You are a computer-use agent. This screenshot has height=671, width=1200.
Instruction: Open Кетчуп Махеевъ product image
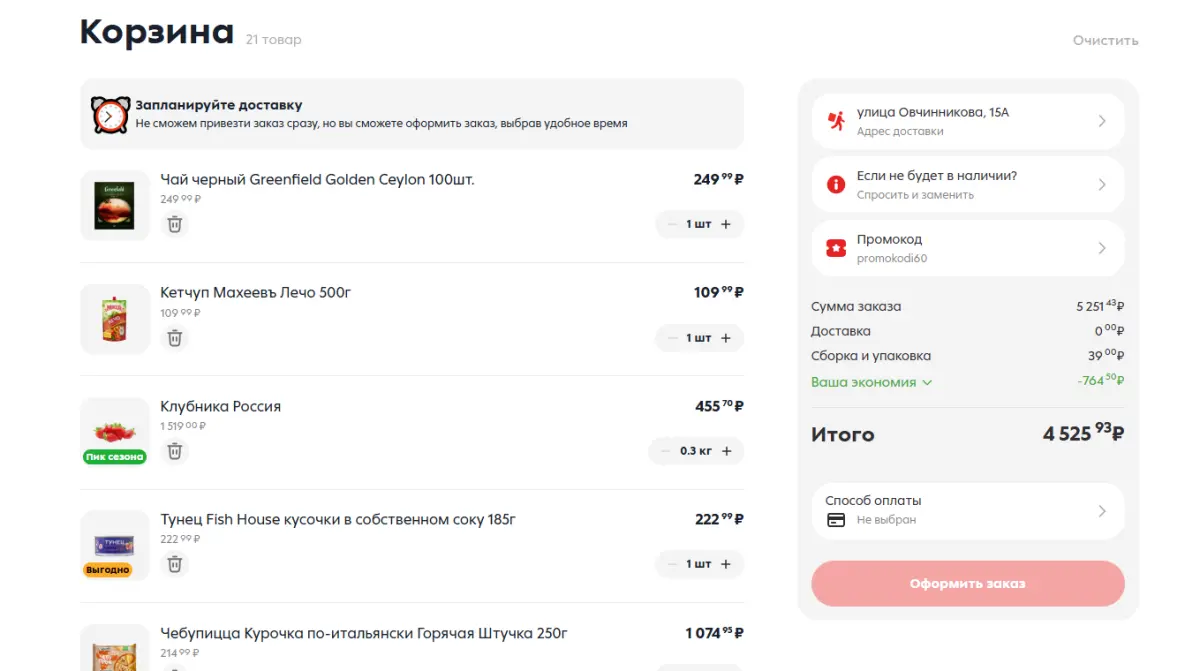click(x=115, y=318)
